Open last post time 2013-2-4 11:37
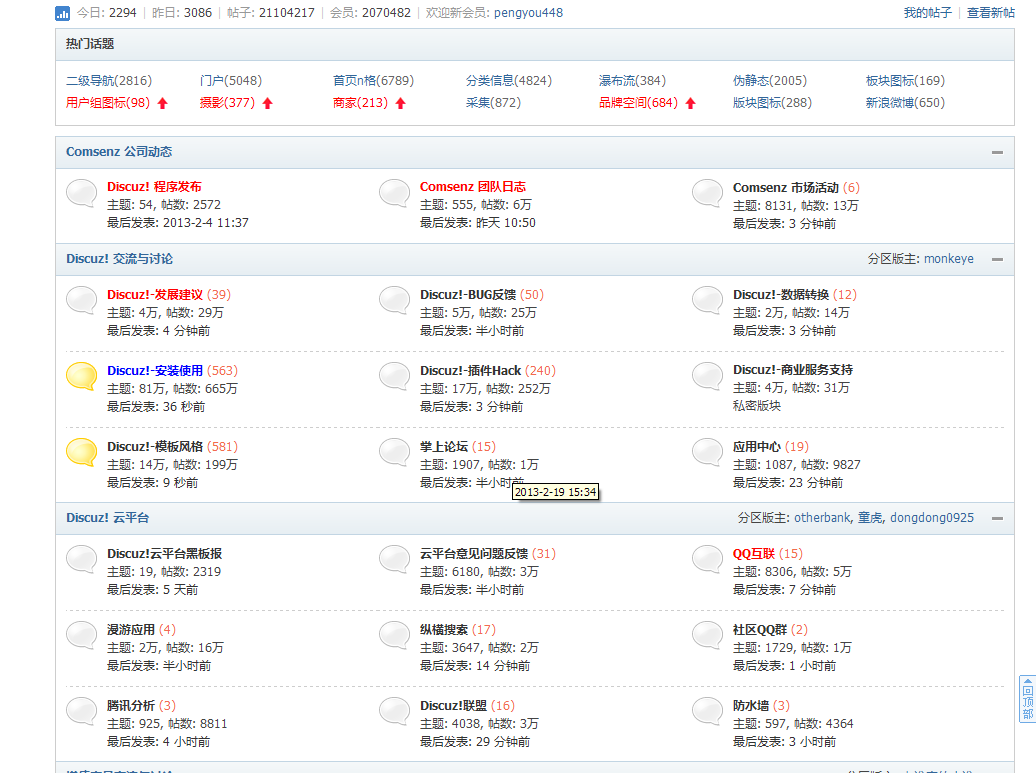 click(206, 223)
